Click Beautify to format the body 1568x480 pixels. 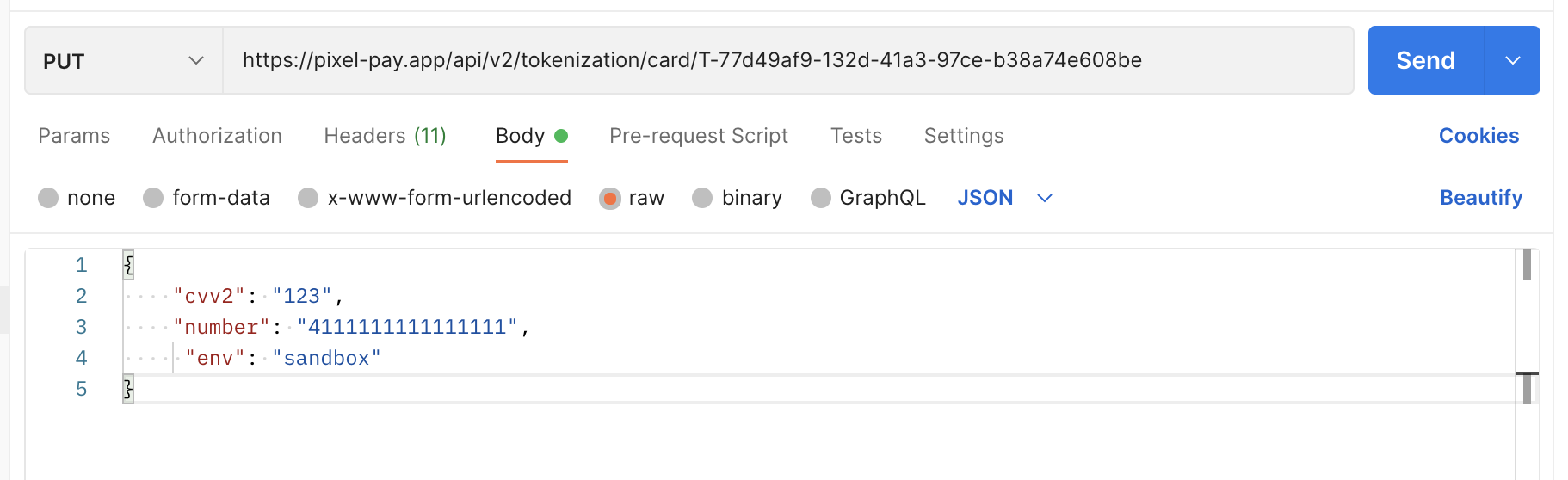(x=1480, y=198)
